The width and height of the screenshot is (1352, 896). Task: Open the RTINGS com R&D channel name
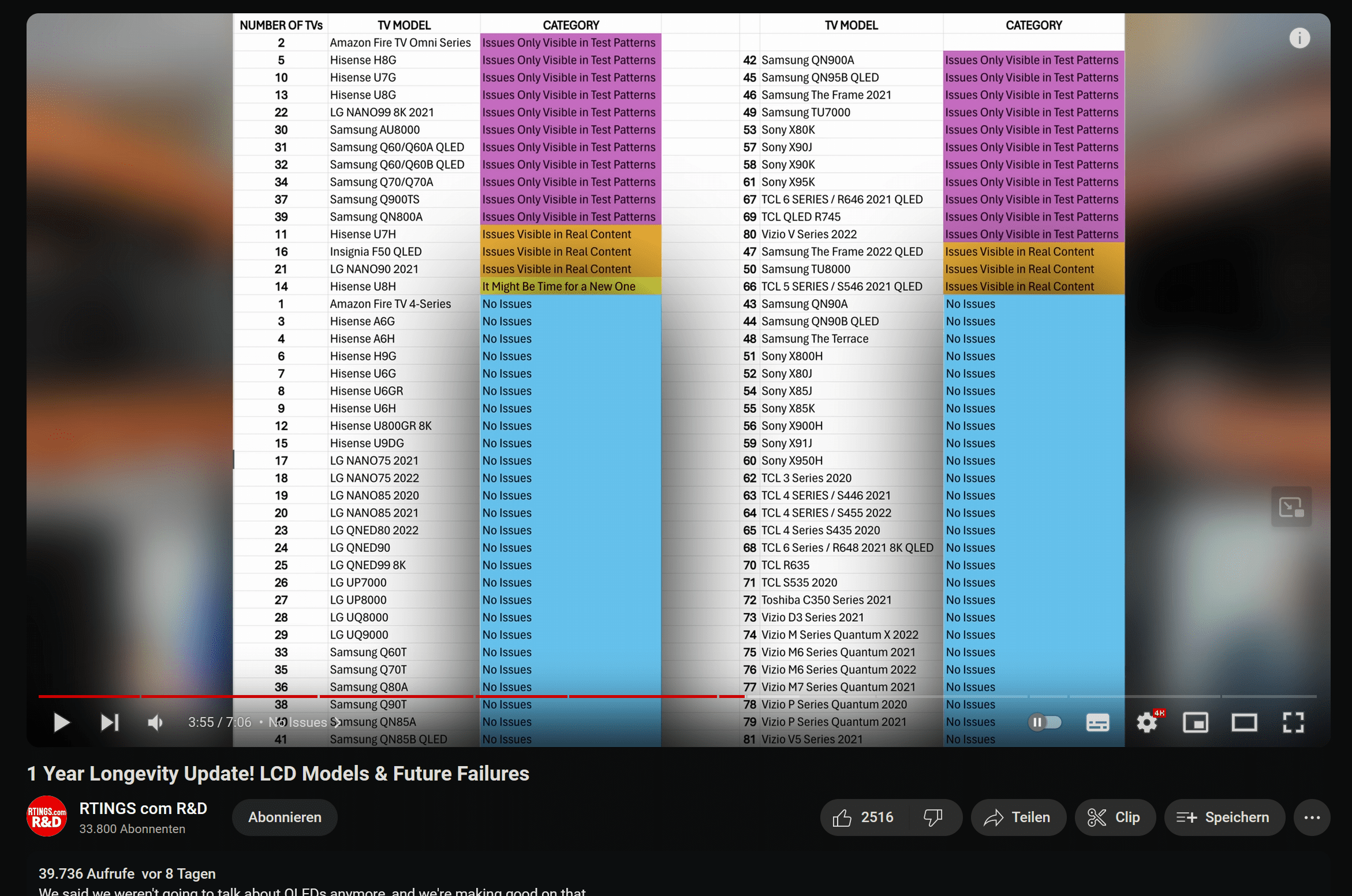coord(143,808)
